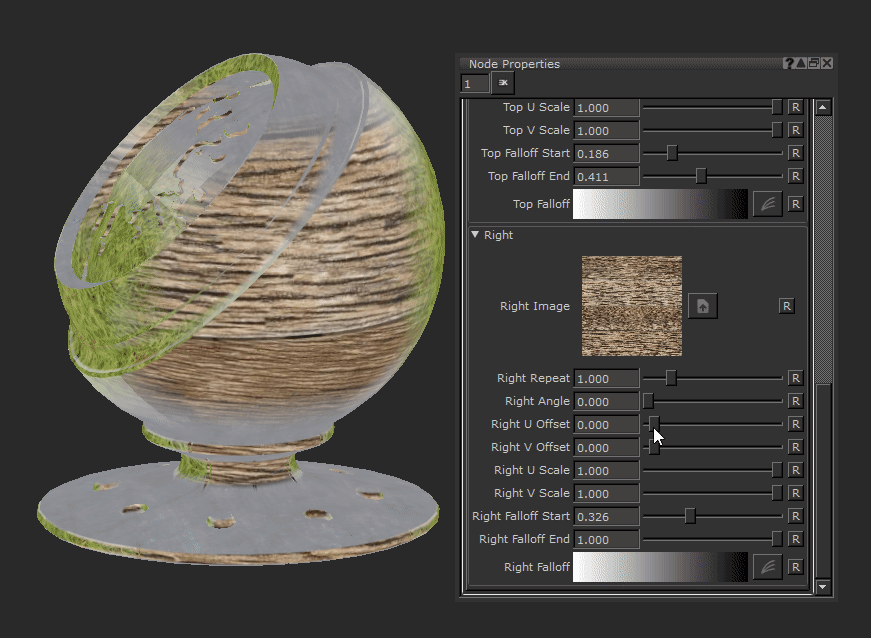Screen dimensions: 871x638
Task: Click the help question mark in Node Properties
Action: pos(789,63)
